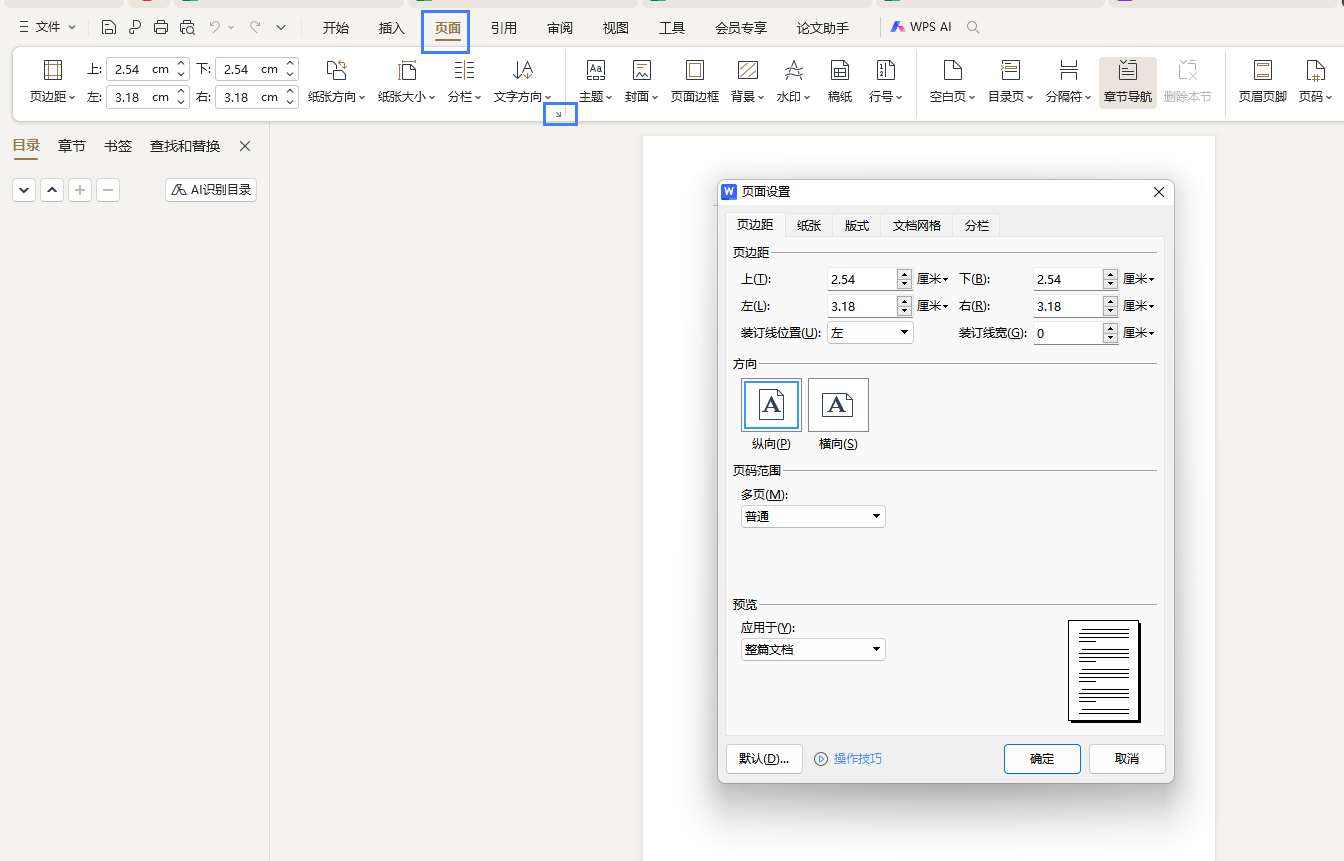Screen dimensions: 1344x861
Task: Switch to the 书签 sidebar tab
Action: [x=118, y=146]
